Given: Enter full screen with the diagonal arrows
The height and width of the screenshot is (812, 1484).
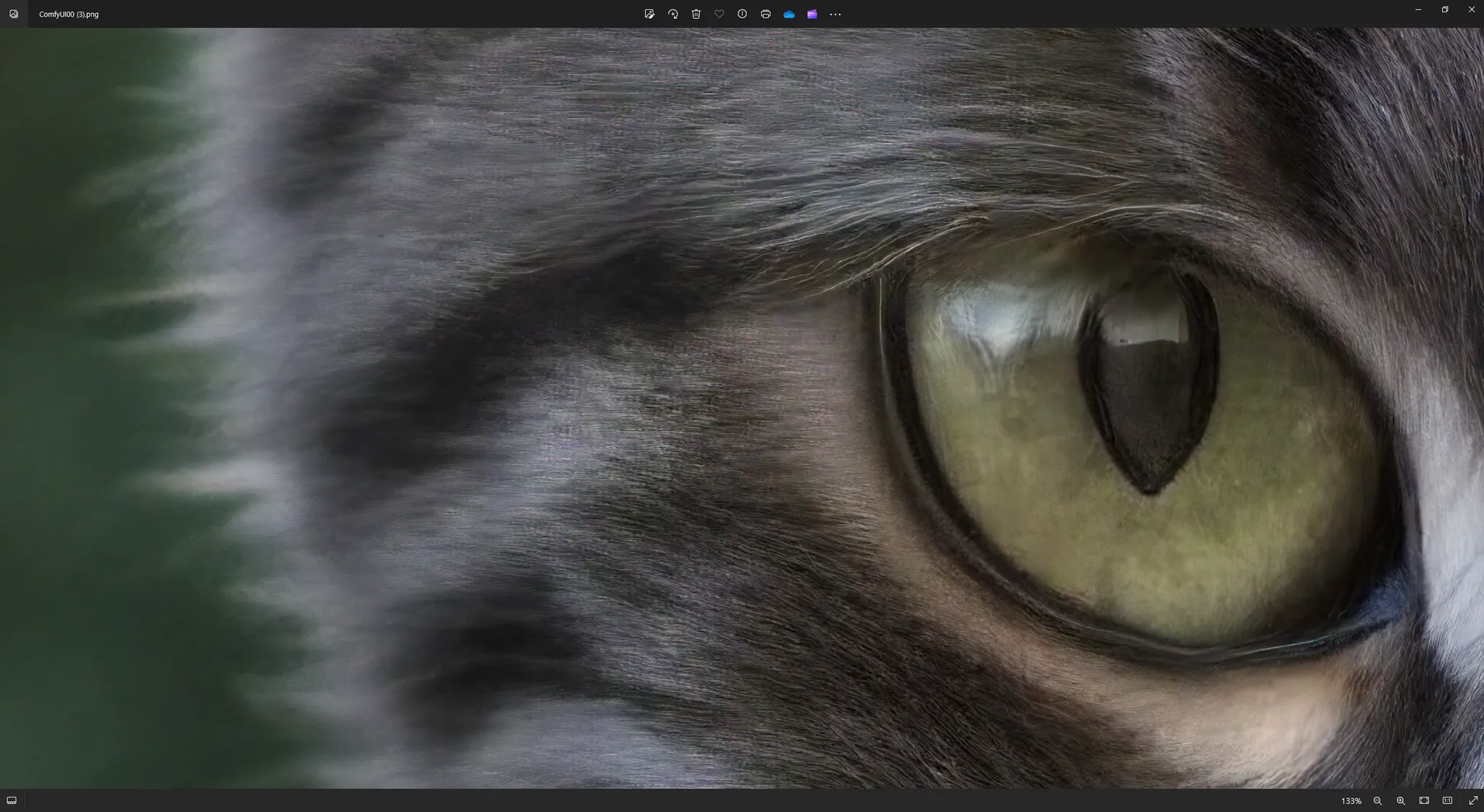Looking at the screenshot, I should coord(1472,800).
